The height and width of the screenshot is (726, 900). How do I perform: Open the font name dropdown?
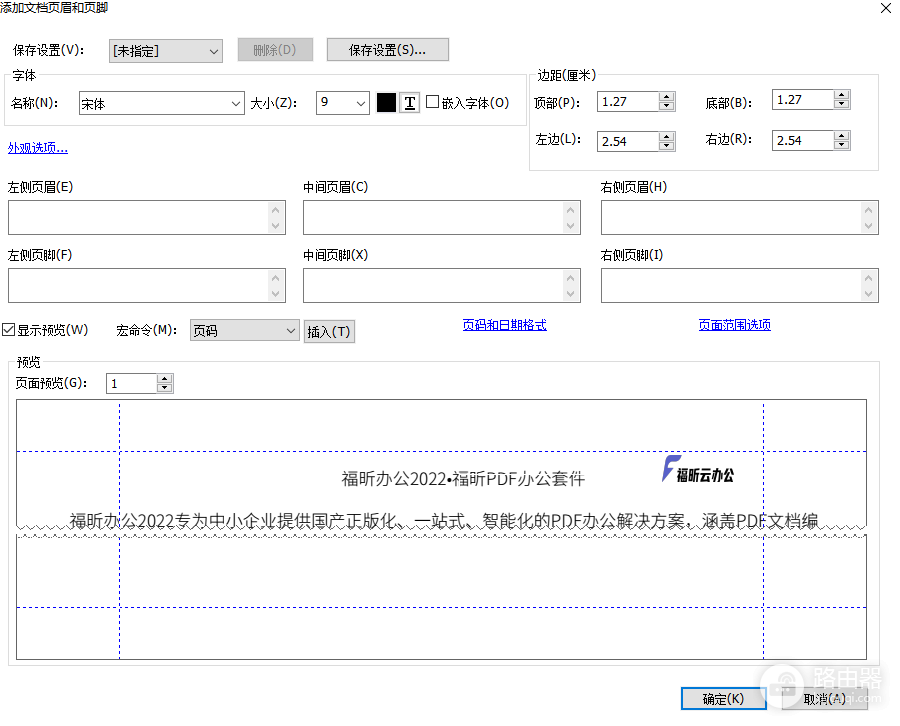162,103
